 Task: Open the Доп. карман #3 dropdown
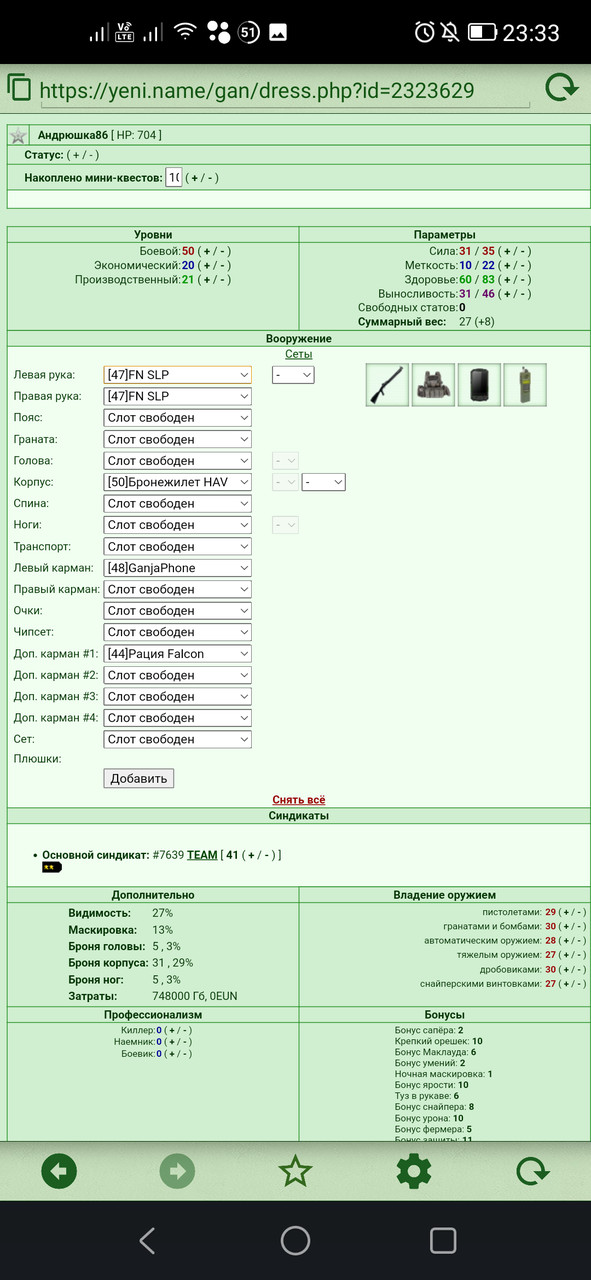(178, 696)
